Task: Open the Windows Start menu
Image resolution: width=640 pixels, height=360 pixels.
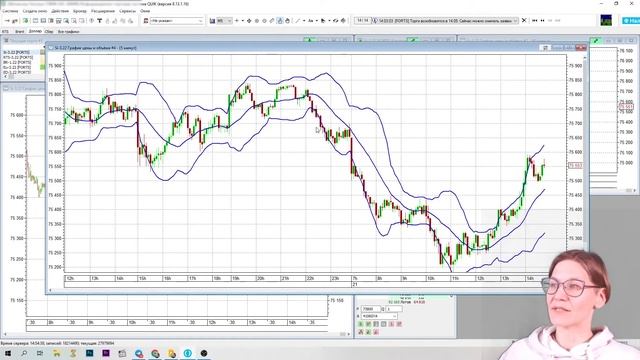Action: pos(8,353)
